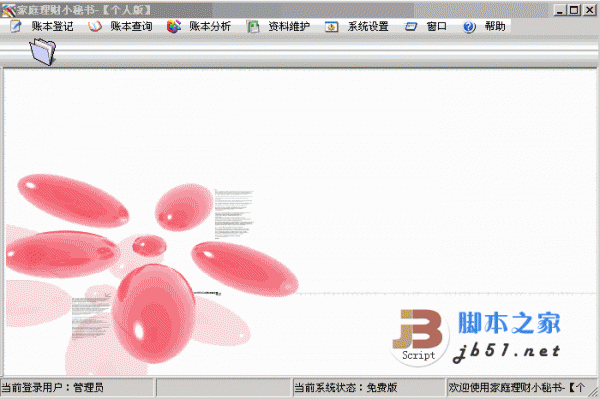
Task: Click the blue settings icon beside 系统设置
Action: [331, 27]
